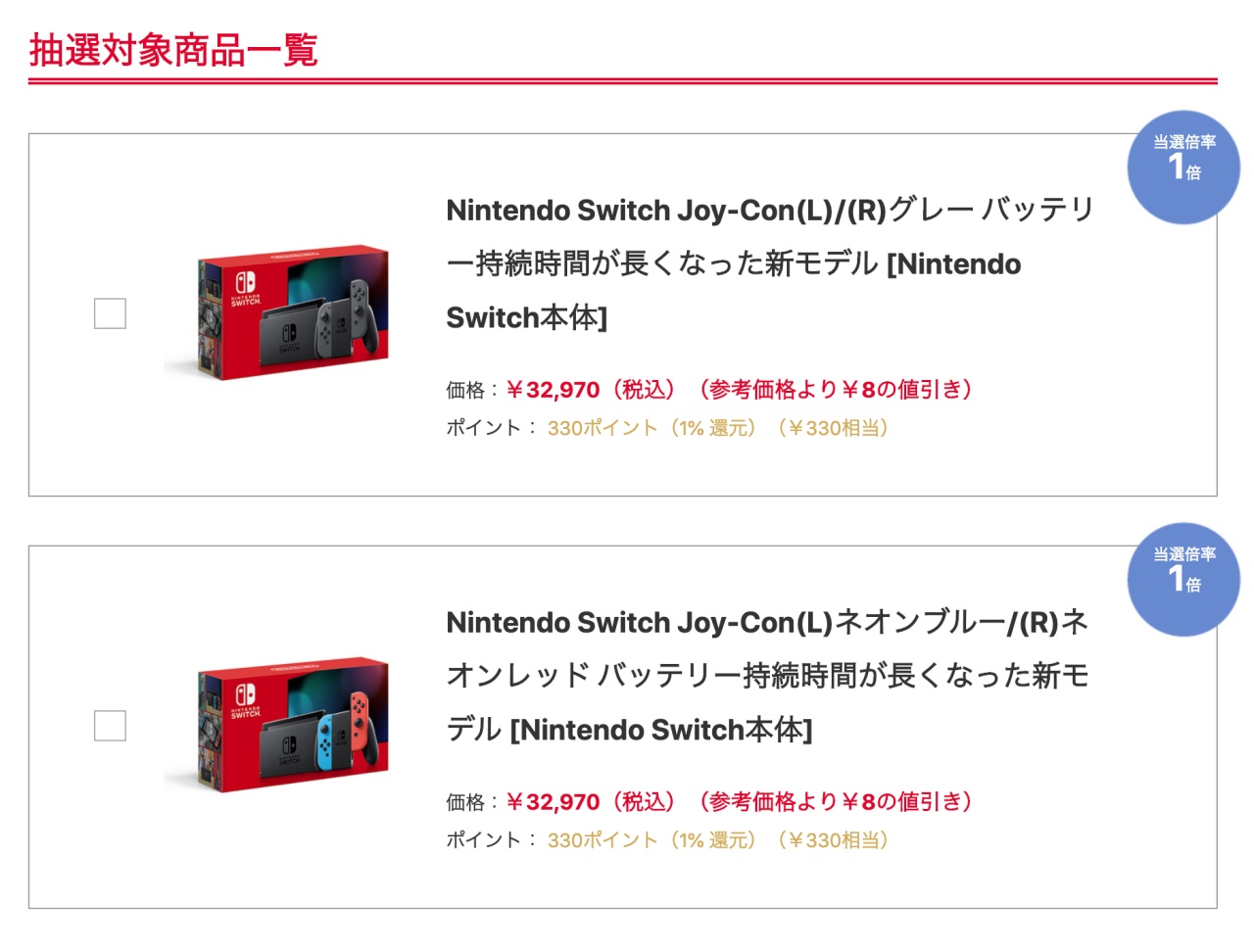Open the グレー Joy-Con Switch product title
This screenshot has width=1254, height=952.
click(x=770, y=263)
